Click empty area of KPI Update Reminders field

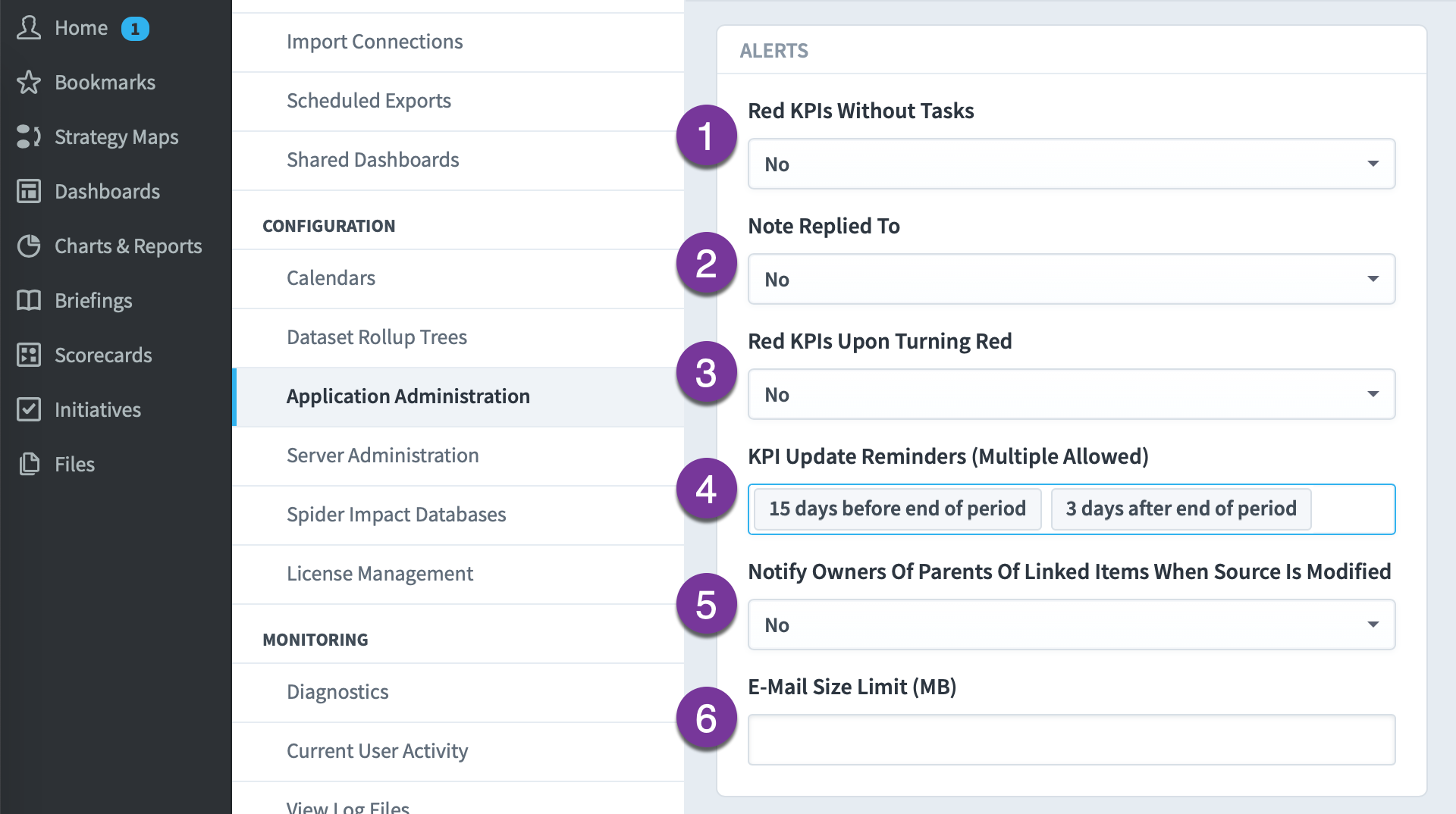1353,509
